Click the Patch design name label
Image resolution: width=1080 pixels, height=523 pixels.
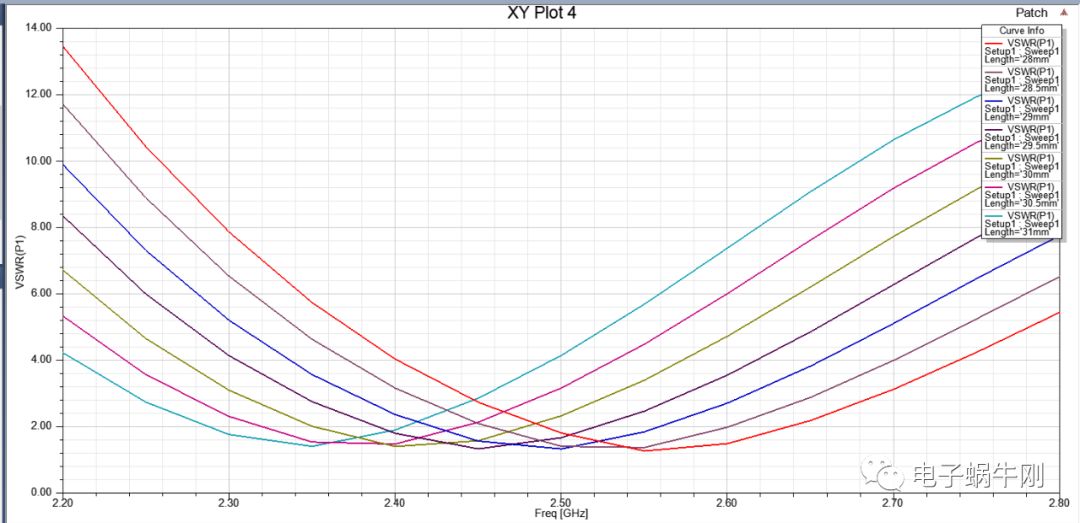[1031, 13]
